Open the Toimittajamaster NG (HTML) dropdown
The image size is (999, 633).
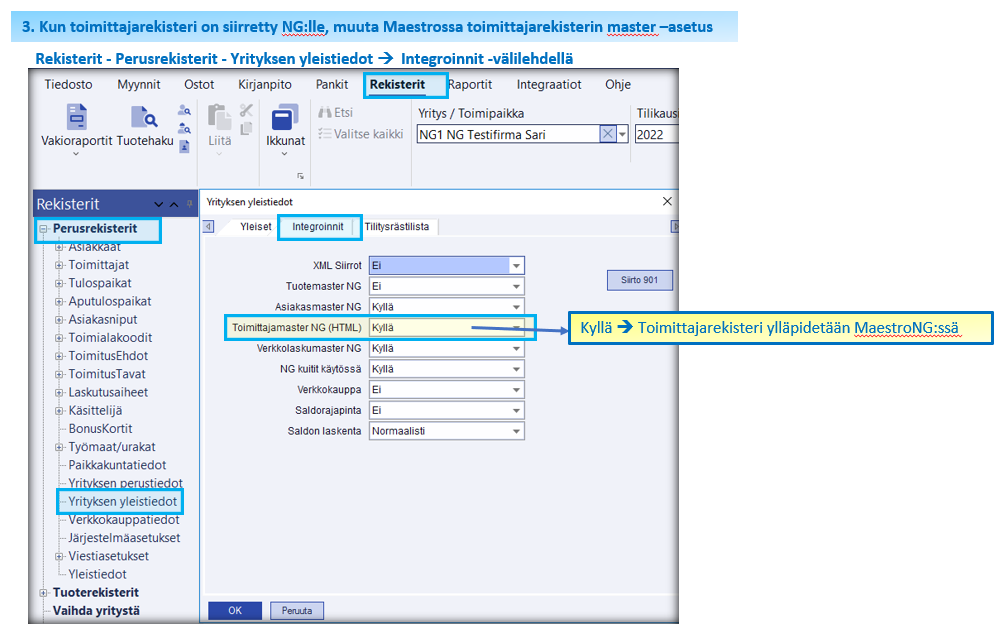click(516, 327)
